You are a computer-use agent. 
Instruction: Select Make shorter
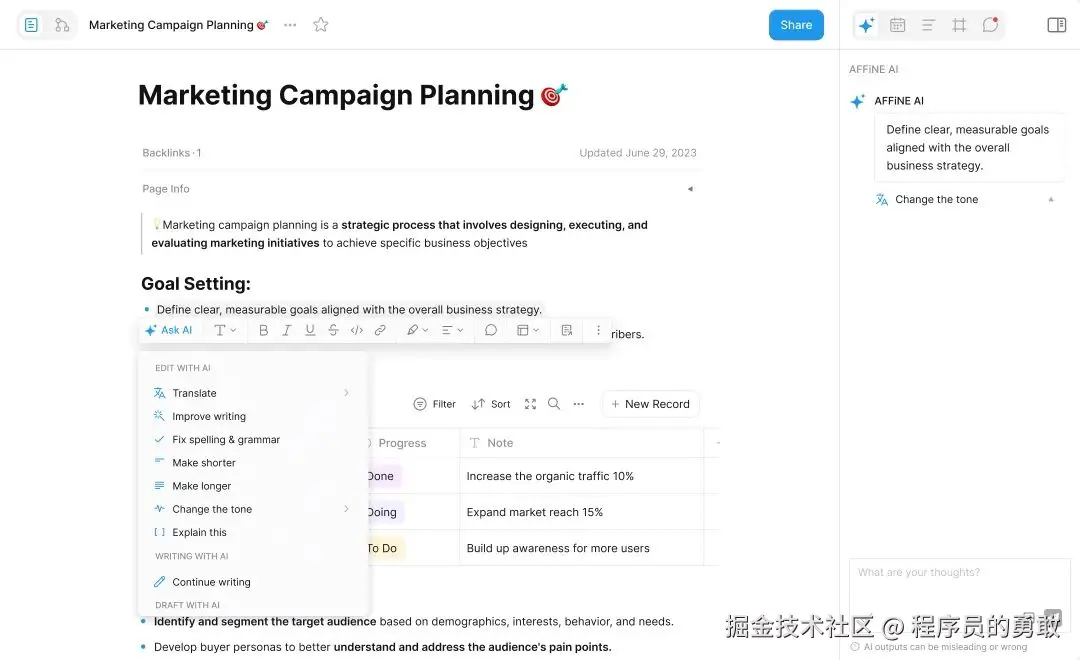(252, 463)
